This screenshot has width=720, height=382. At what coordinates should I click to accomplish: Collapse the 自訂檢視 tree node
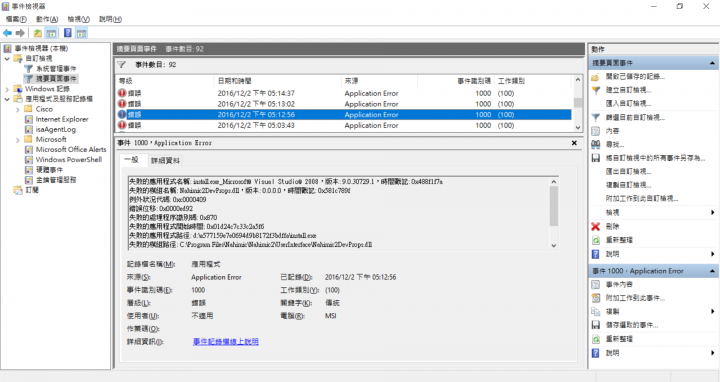click(x=7, y=59)
